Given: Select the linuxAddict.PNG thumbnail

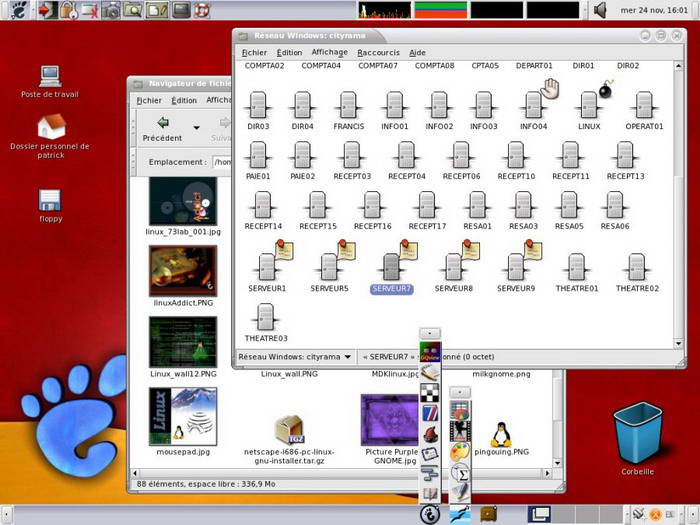Looking at the screenshot, I should pos(182,272).
